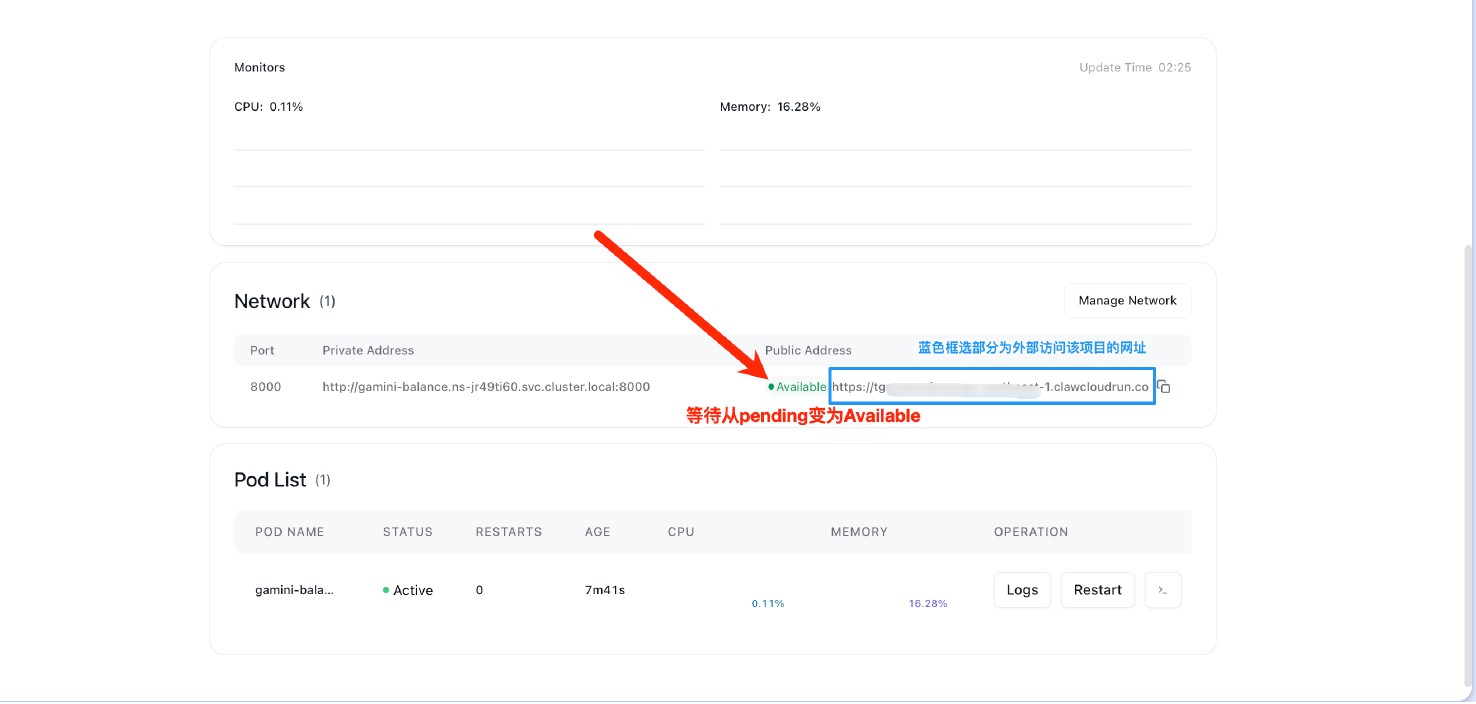Click the Monitors 'Memory: 16.28%' label
1476x704 pixels.
point(770,107)
